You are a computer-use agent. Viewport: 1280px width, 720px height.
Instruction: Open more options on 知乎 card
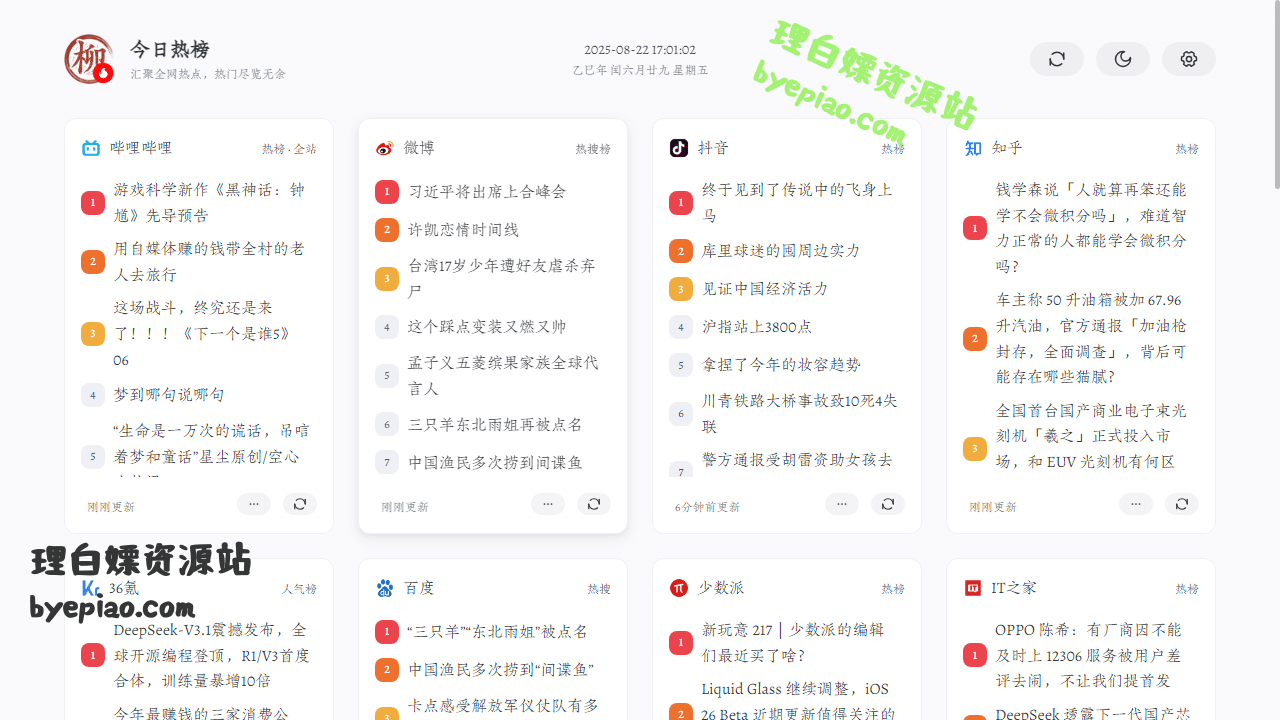[1135, 504]
